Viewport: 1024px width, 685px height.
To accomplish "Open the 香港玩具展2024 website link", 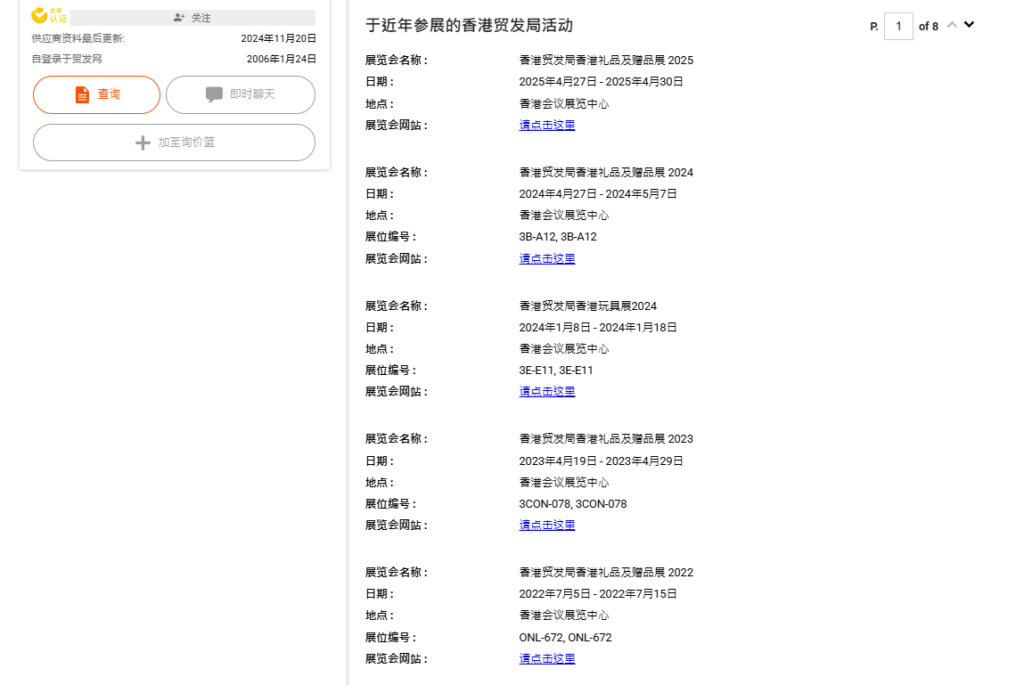I will tap(547, 392).
